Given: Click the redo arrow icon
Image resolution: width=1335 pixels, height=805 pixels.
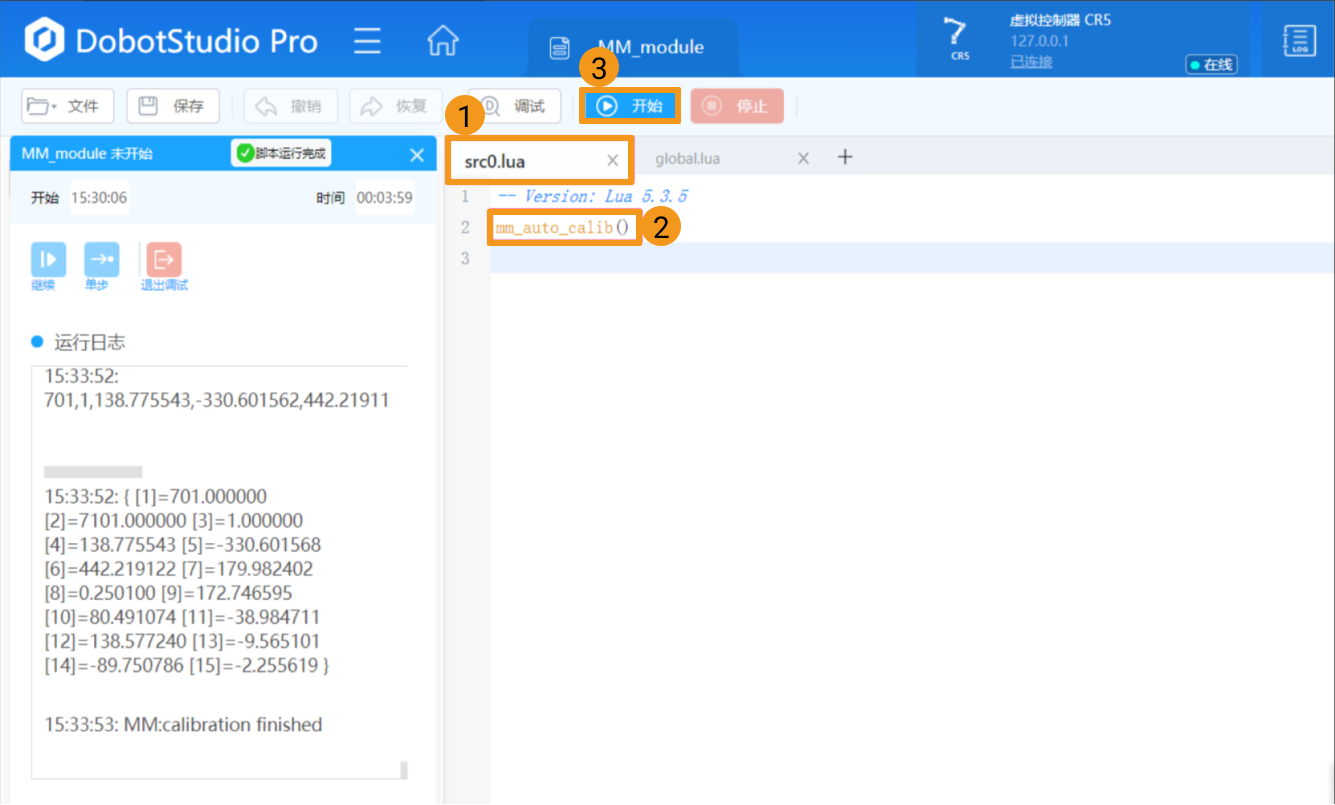Looking at the screenshot, I should tap(371, 106).
